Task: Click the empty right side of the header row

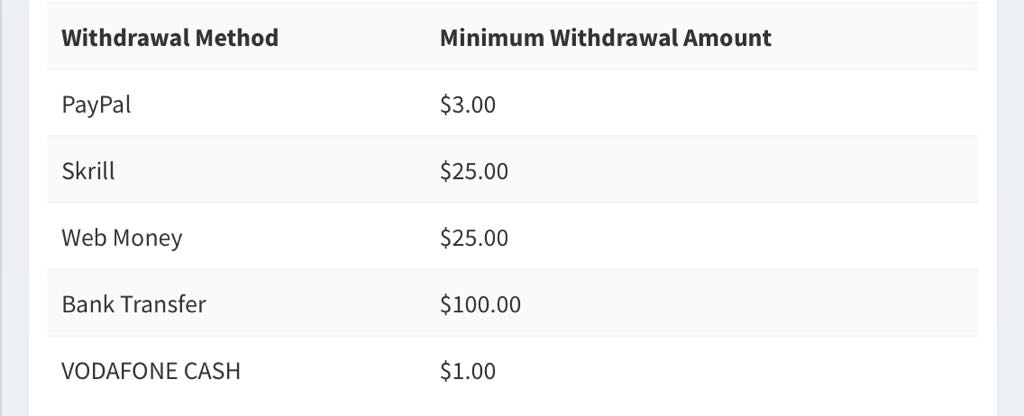Action: 875,38
